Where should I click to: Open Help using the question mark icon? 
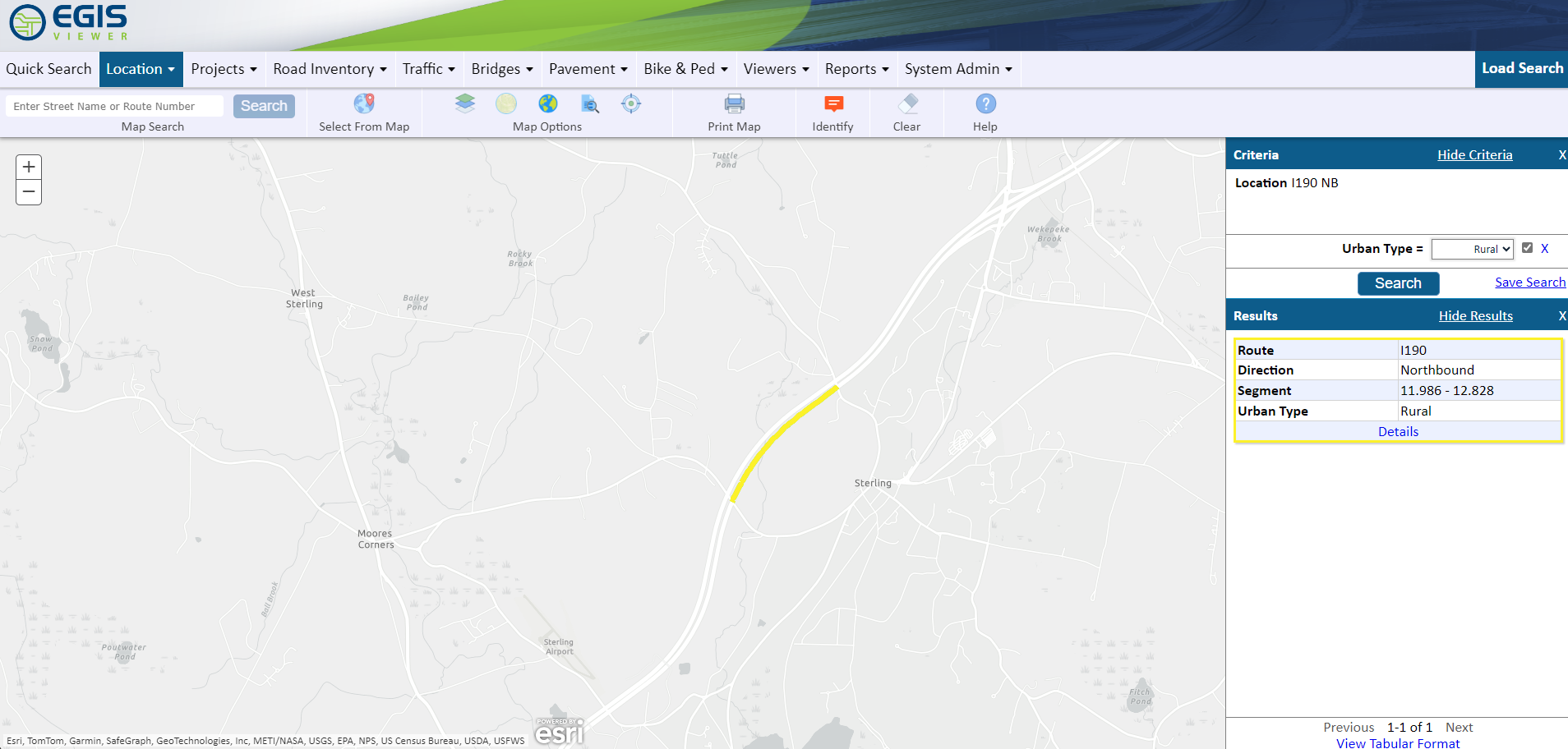[x=985, y=102]
